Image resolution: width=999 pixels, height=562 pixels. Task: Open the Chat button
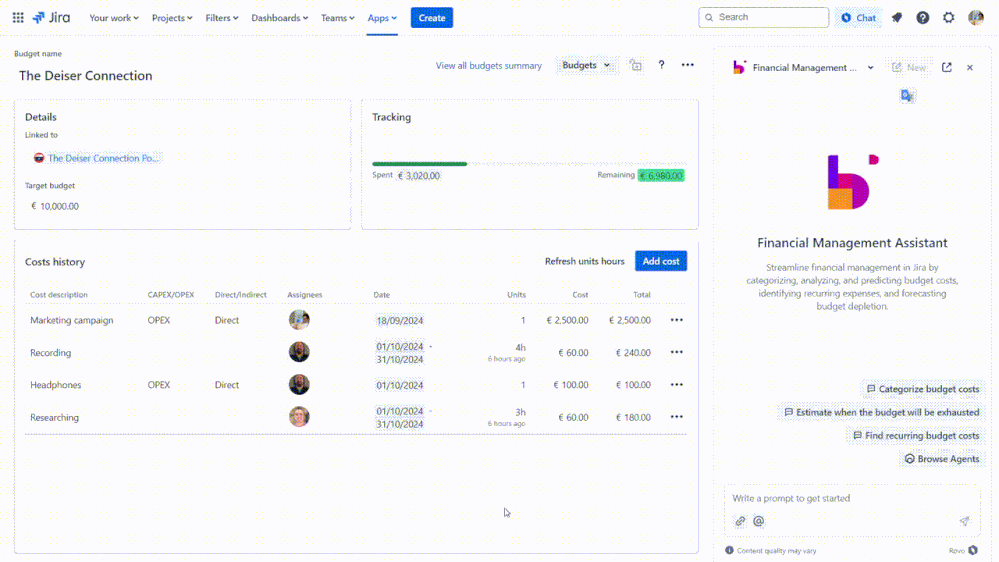point(859,18)
